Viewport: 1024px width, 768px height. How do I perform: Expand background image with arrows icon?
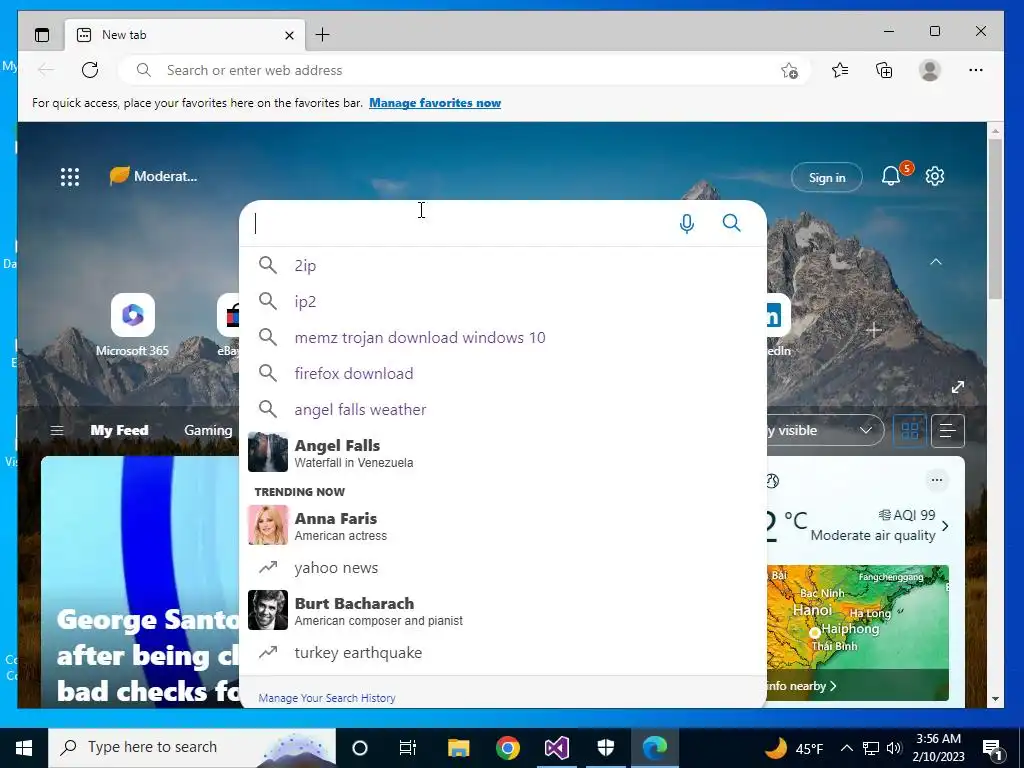pos(957,387)
